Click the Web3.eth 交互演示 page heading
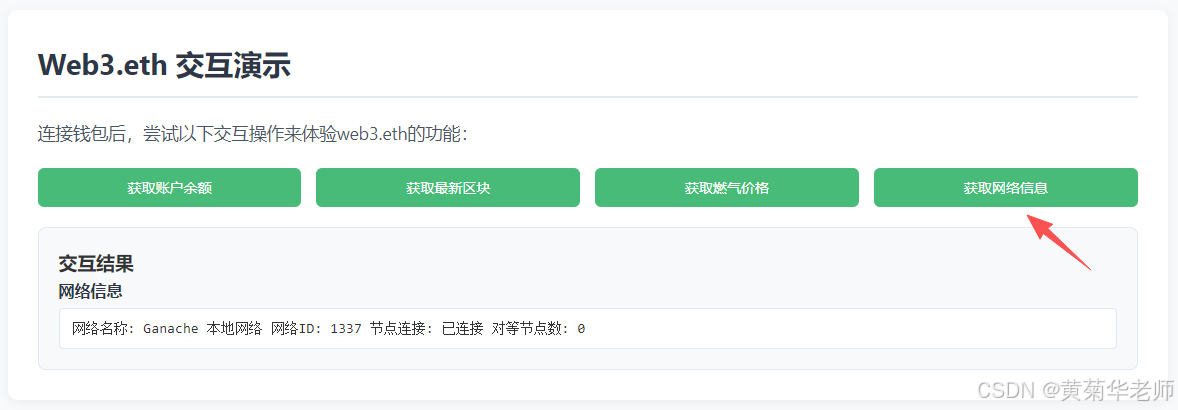This screenshot has height=410, width=1178. pos(165,66)
